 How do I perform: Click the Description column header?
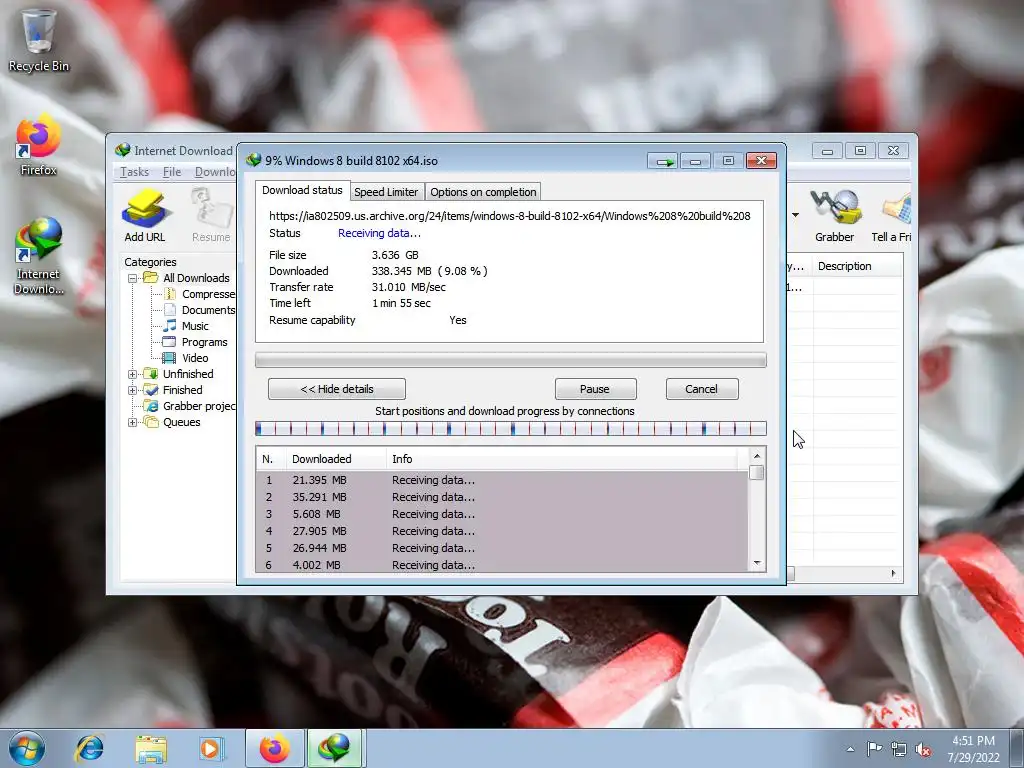point(857,266)
